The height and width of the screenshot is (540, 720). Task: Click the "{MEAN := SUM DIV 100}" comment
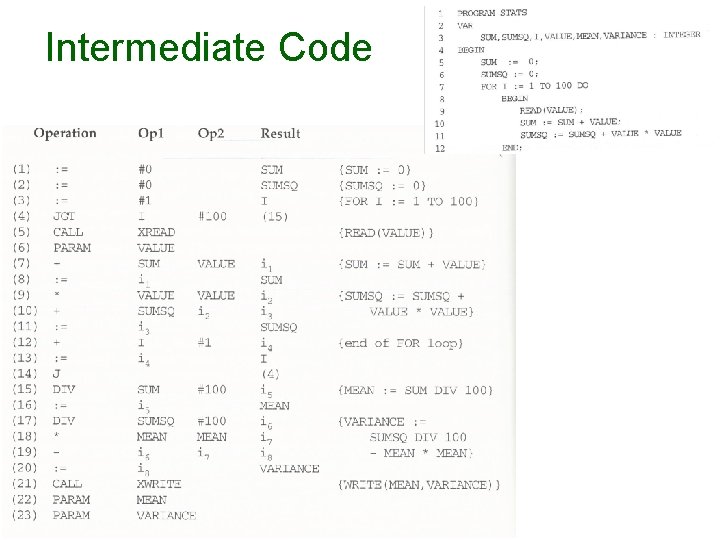click(416, 391)
